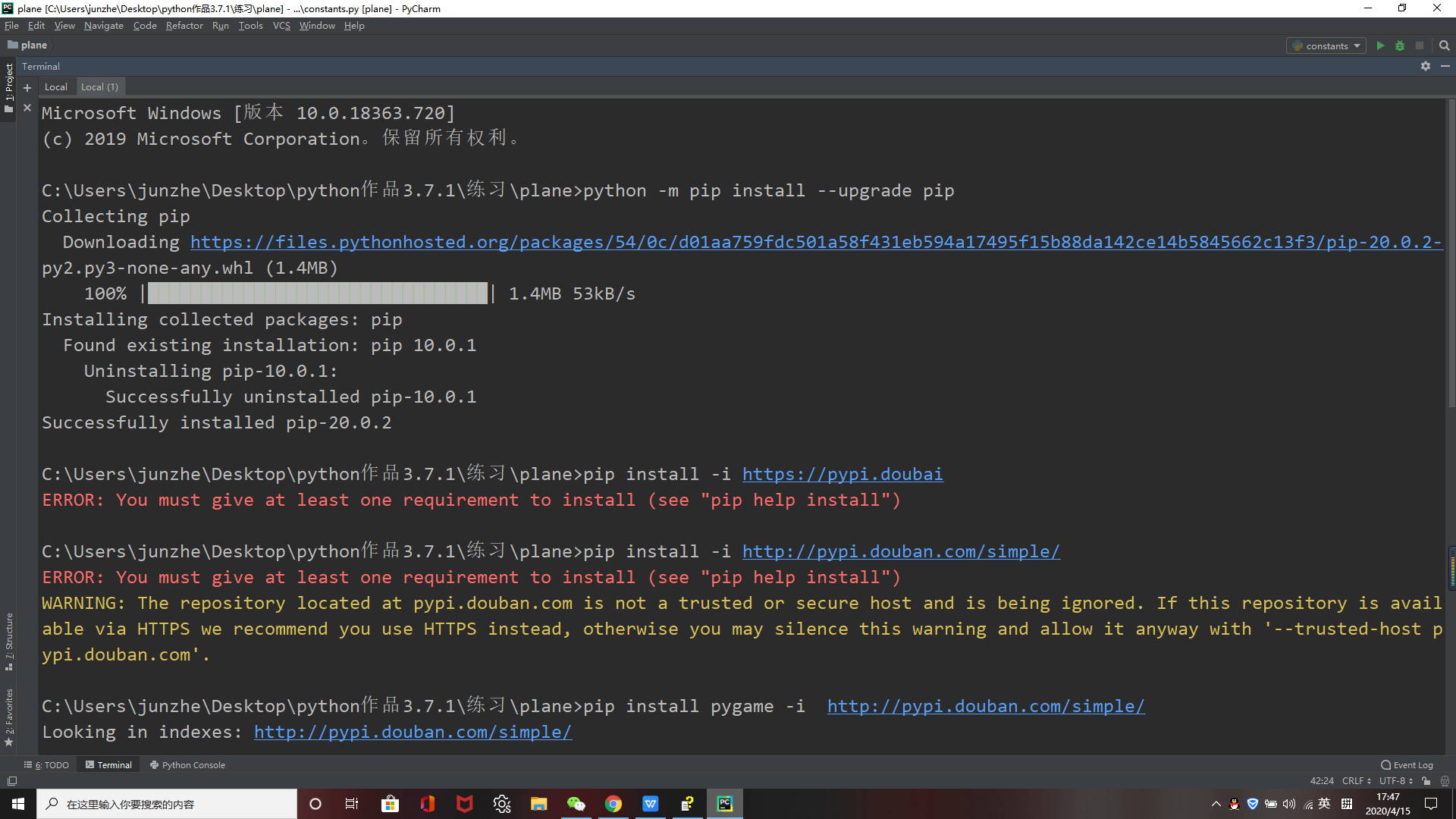Click the plane project breadcrumb
This screenshot has width=1456, height=819.
[x=27, y=45]
